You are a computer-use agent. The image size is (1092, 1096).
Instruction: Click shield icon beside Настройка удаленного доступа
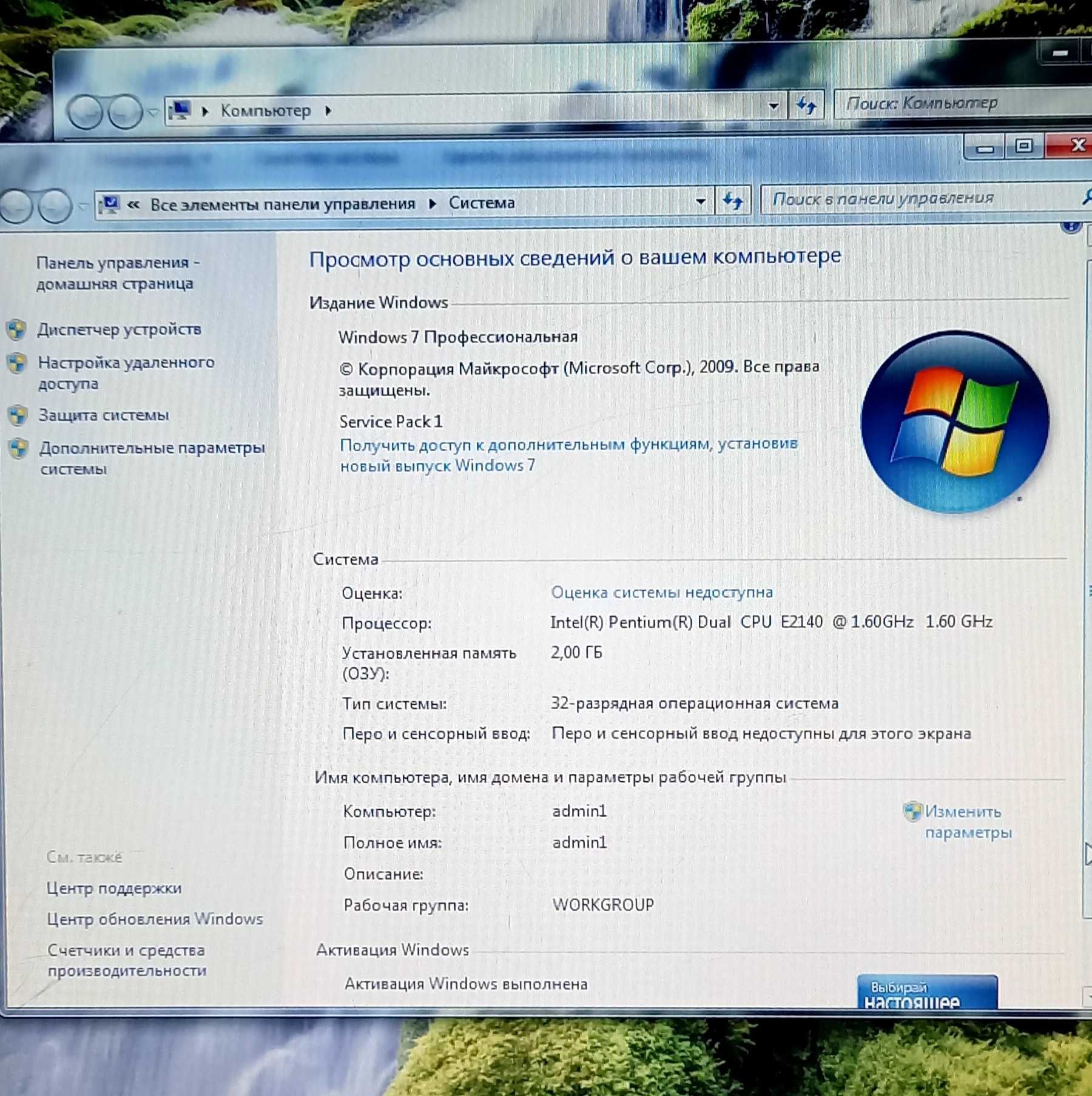point(17,363)
